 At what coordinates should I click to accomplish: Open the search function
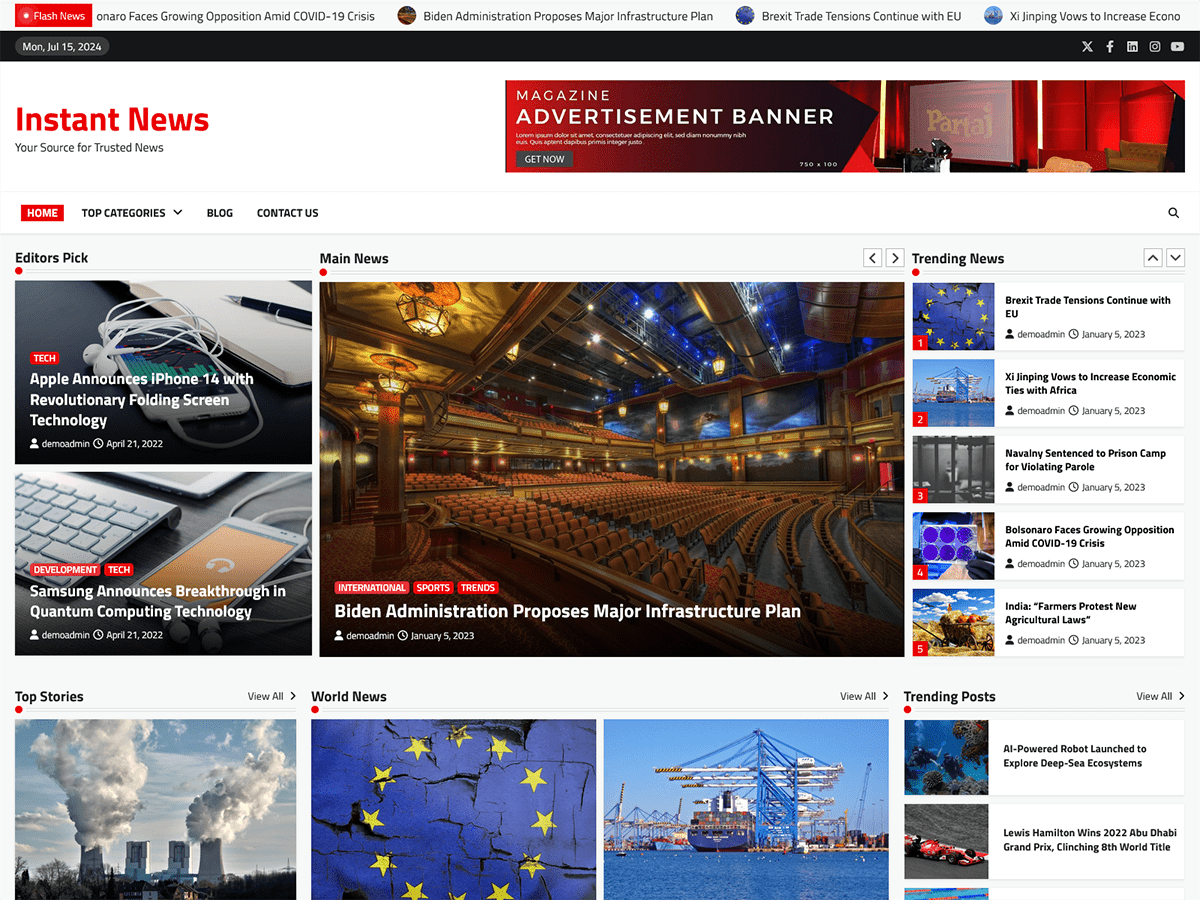click(1173, 213)
